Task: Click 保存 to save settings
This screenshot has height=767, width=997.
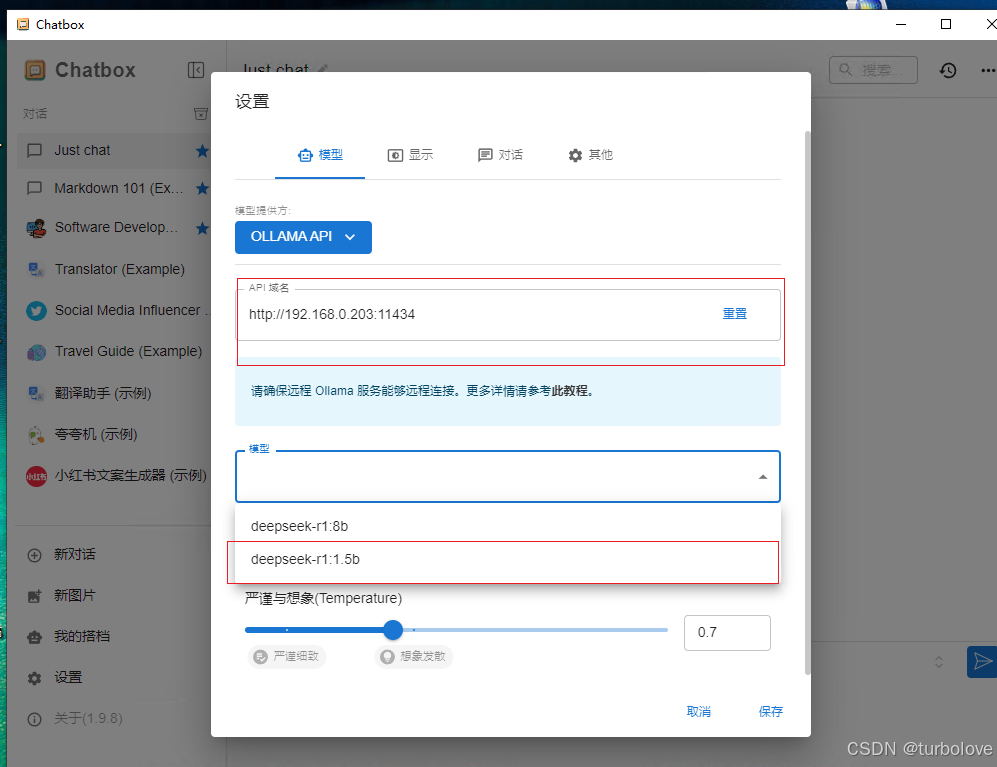Action: [x=771, y=712]
